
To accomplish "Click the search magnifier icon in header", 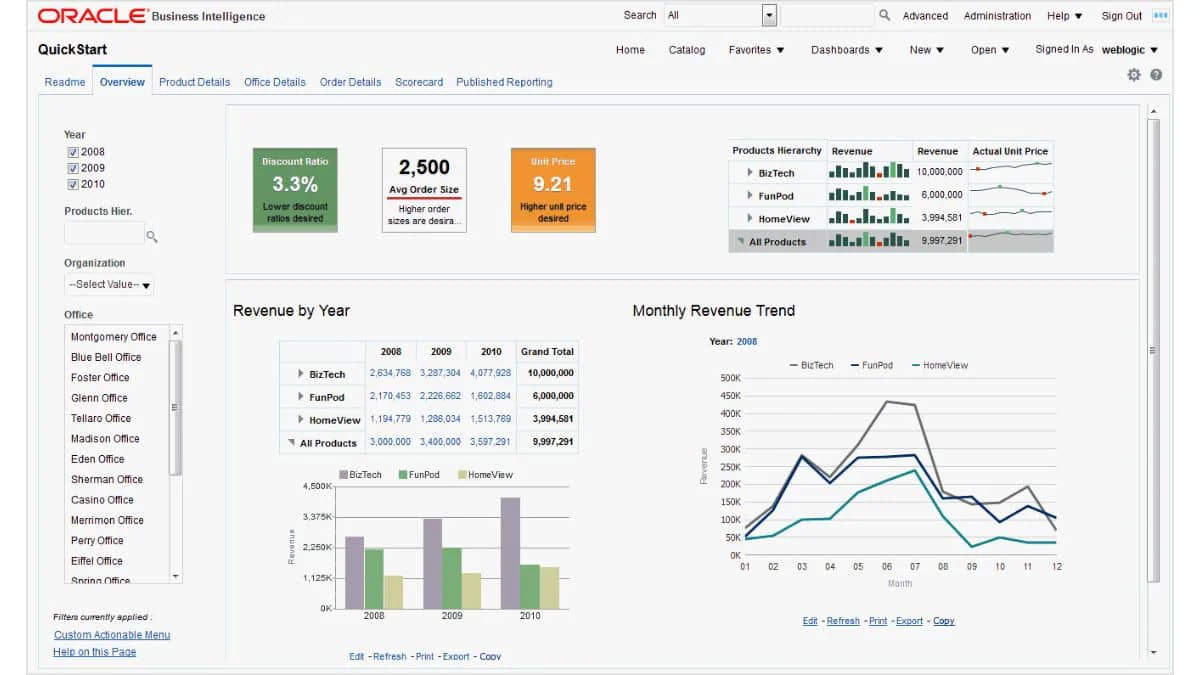I will click(884, 15).
